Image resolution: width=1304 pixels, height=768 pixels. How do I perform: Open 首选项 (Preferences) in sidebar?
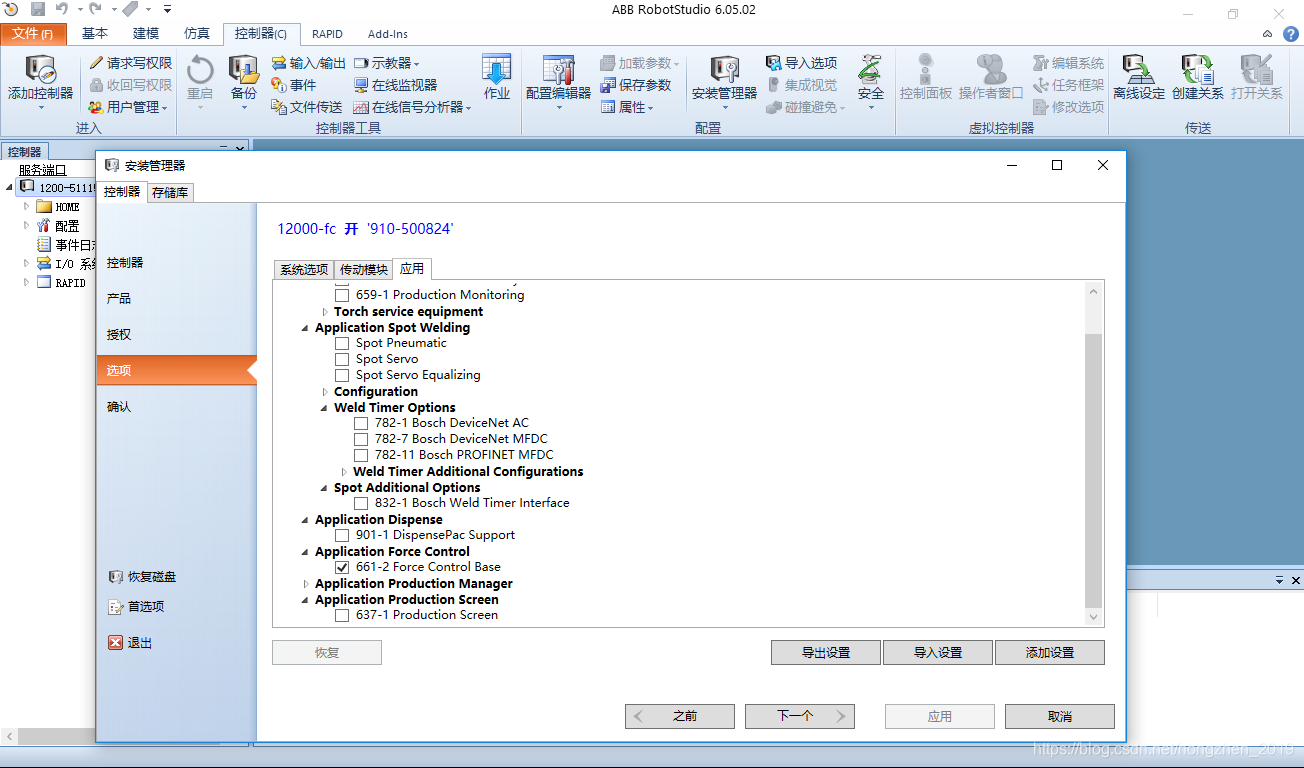[136, 607]
